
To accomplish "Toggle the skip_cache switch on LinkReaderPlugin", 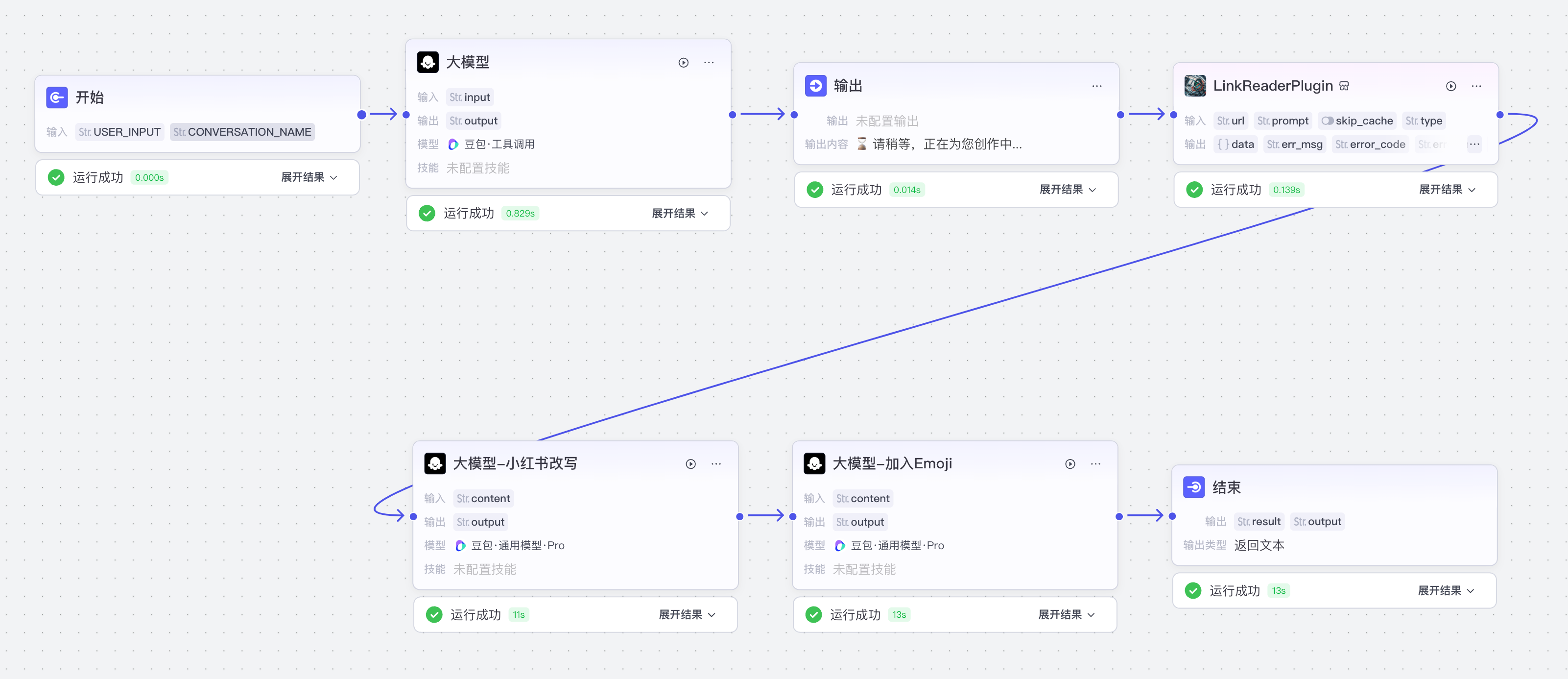I will [x=1328, y=120].
